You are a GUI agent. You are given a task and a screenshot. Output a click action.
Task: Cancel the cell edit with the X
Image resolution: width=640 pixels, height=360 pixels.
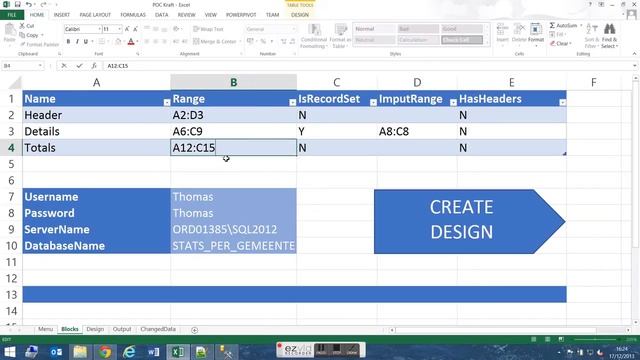[x=64, y=65]
